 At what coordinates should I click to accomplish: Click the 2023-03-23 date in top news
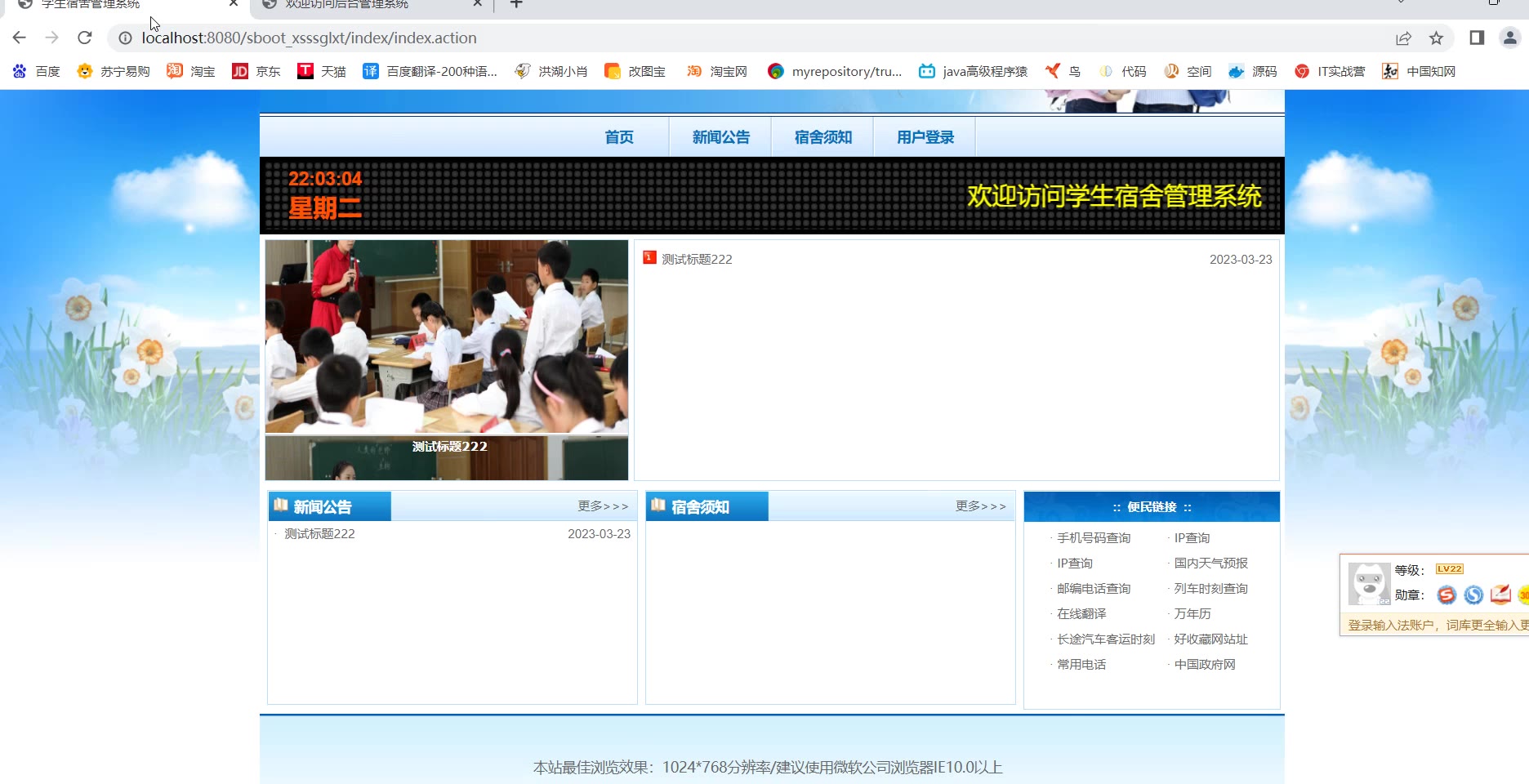(x=1241, y=259)
